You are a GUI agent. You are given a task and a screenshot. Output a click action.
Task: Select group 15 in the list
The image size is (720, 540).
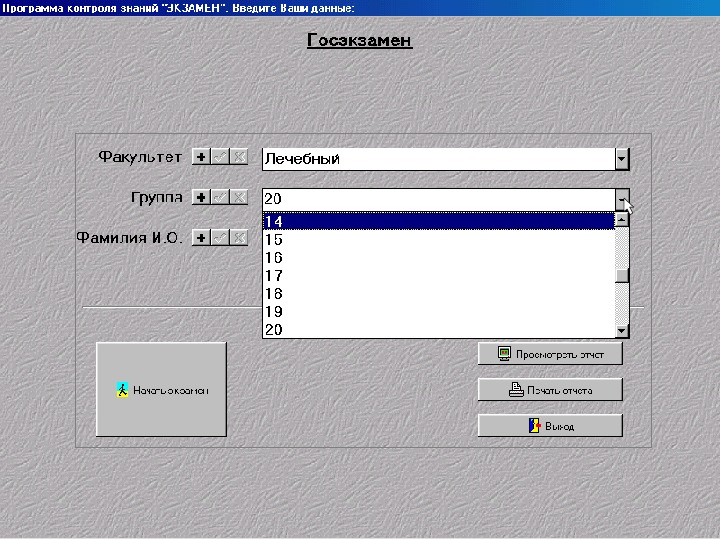pyautogui.click(x=439, y=240)
